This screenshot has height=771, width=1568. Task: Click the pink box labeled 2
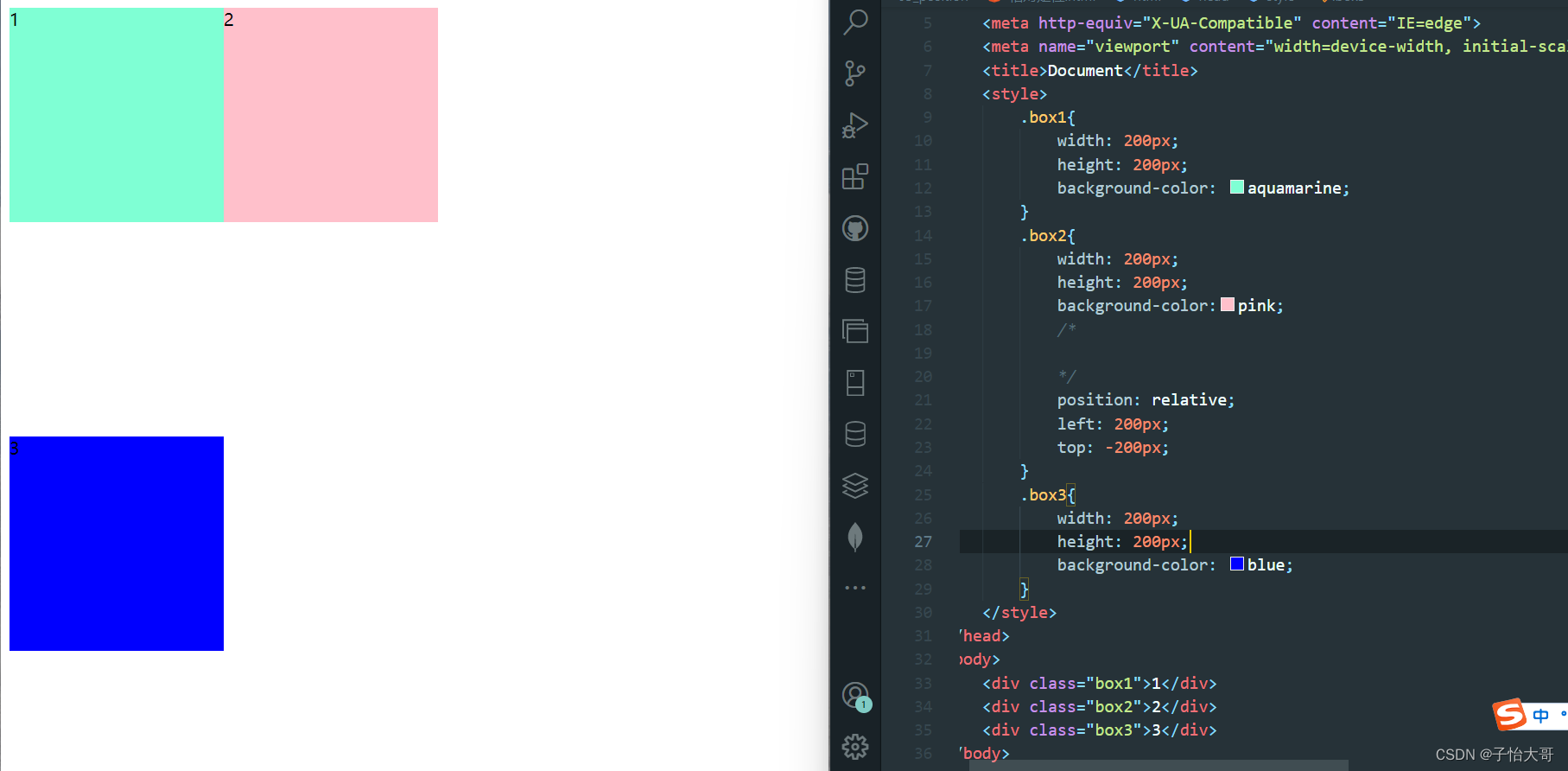[331, 115]
